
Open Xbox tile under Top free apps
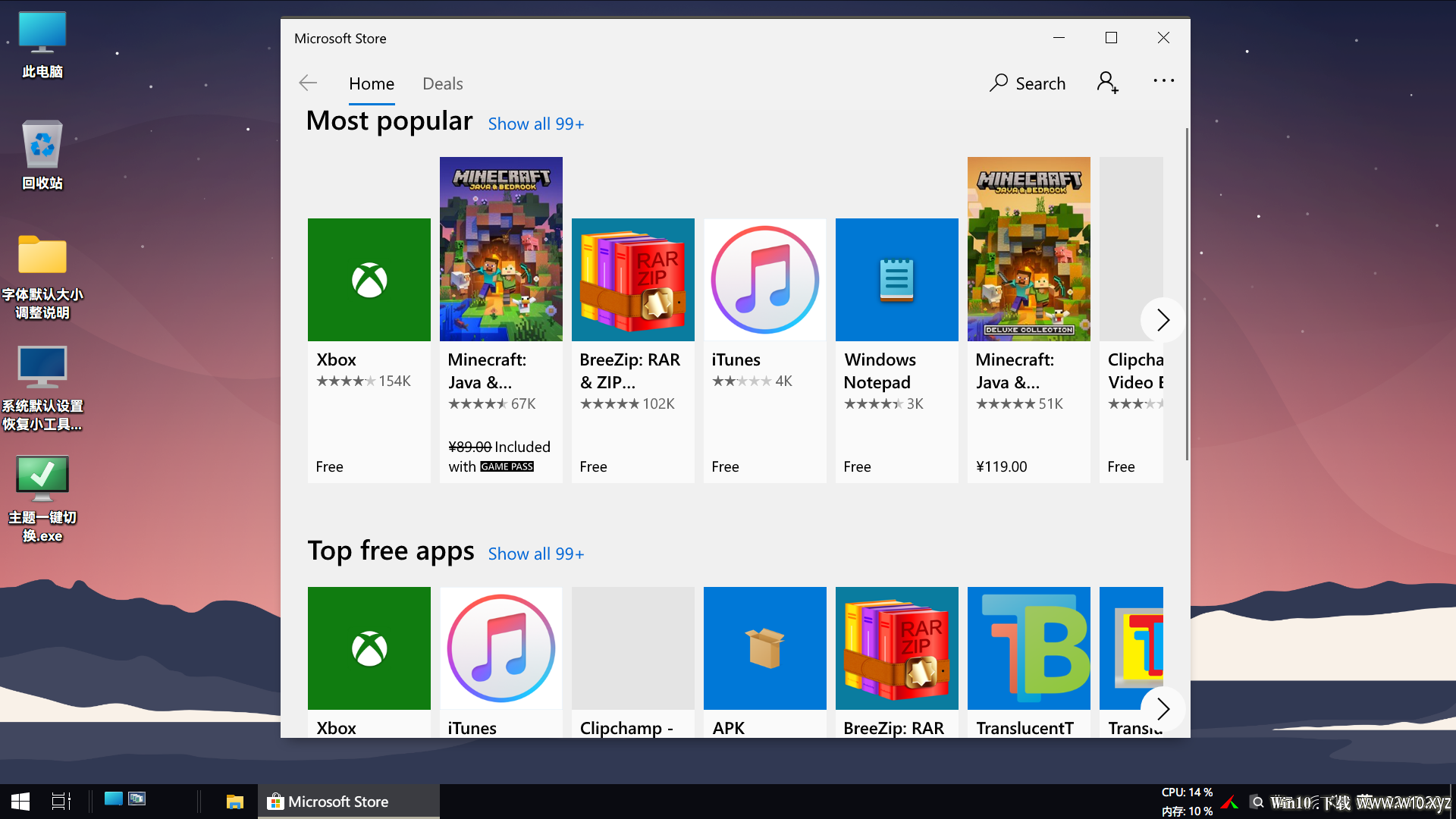point(369,661)
